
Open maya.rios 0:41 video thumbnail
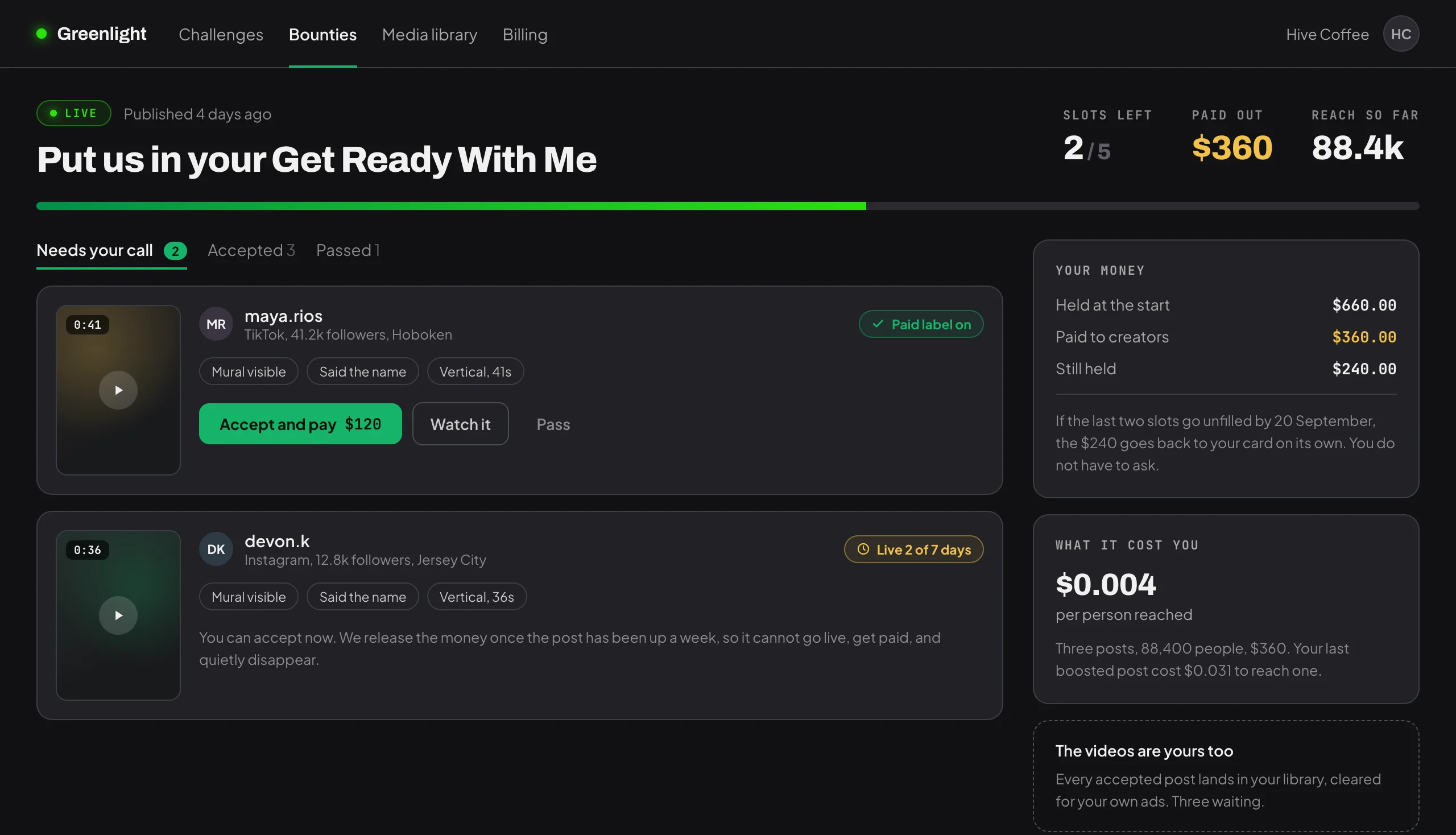[x=118, y=390]
